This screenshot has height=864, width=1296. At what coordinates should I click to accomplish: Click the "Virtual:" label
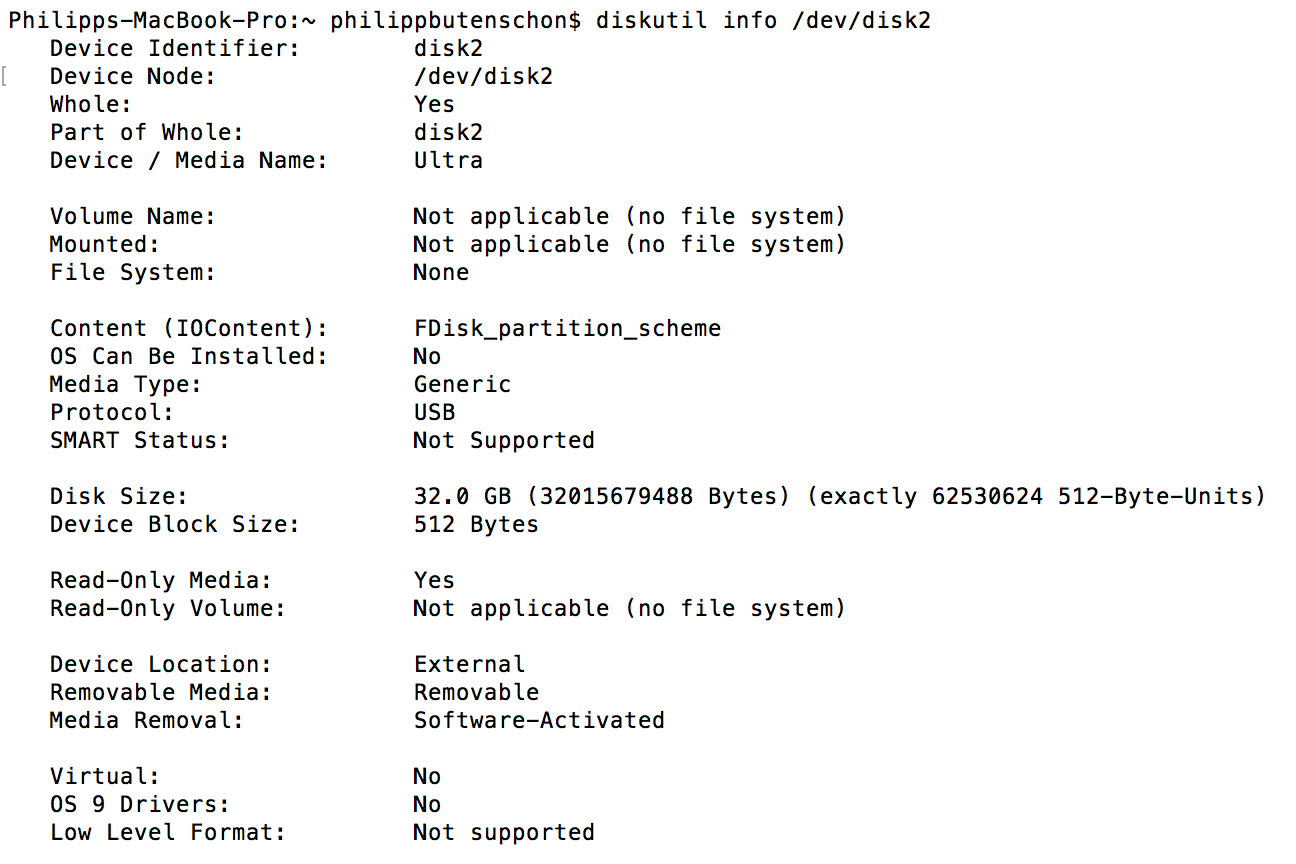[104, 776]
